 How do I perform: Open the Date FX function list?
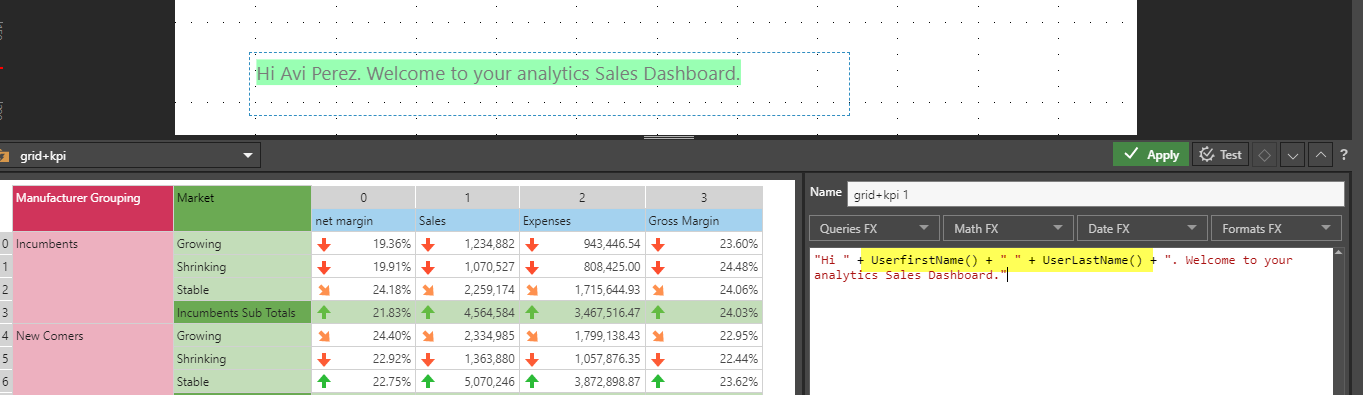tap(1142, 229)
